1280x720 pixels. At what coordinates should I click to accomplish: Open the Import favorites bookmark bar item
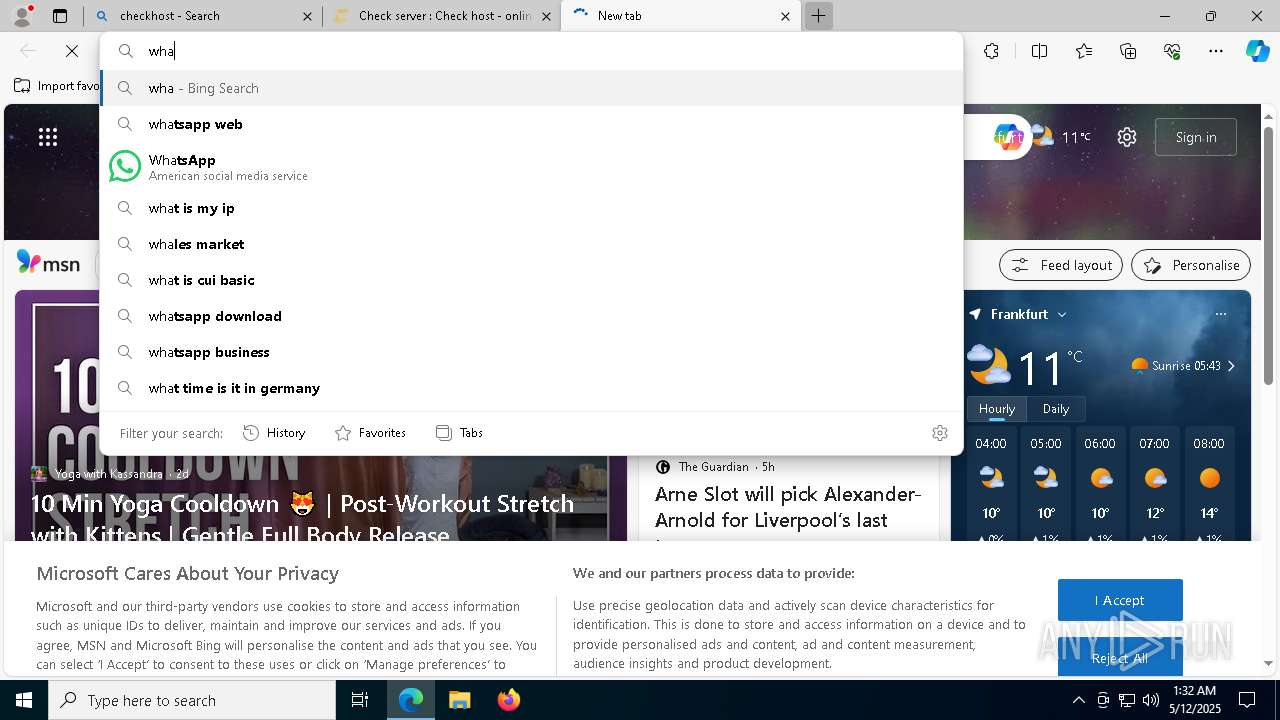57,86
